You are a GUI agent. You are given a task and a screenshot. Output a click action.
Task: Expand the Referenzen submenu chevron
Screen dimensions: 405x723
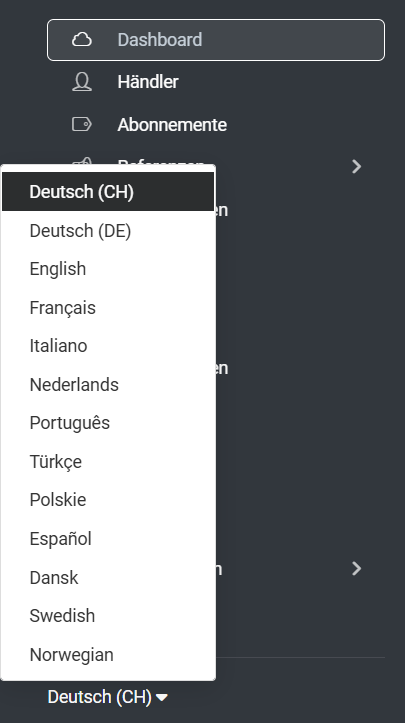356,166
